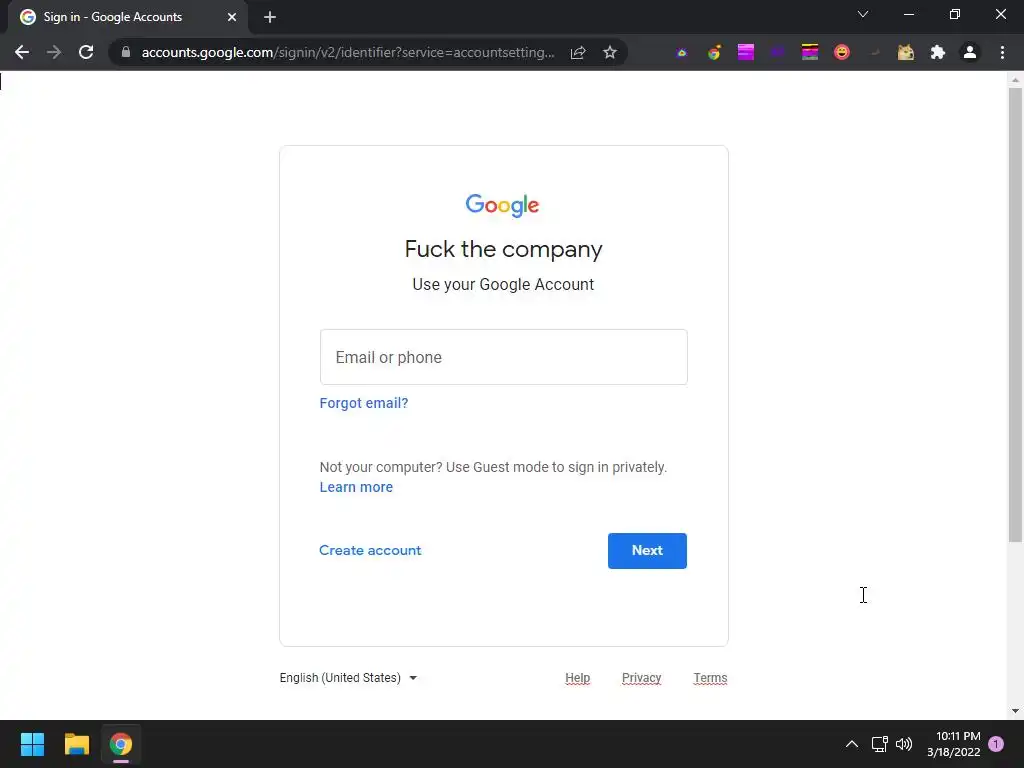Viewport: 1024px width, 768px height.
Task: Open File Explorer from the taskbar
Action: coord(76,744)
